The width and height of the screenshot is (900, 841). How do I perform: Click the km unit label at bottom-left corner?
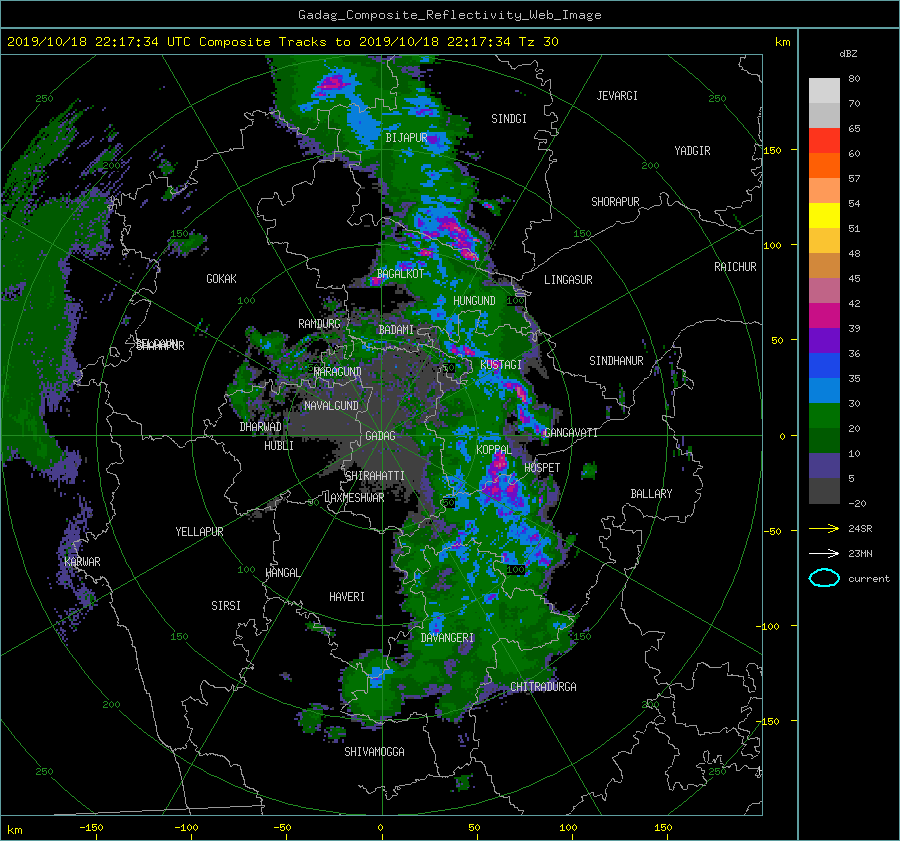[14, 831]
